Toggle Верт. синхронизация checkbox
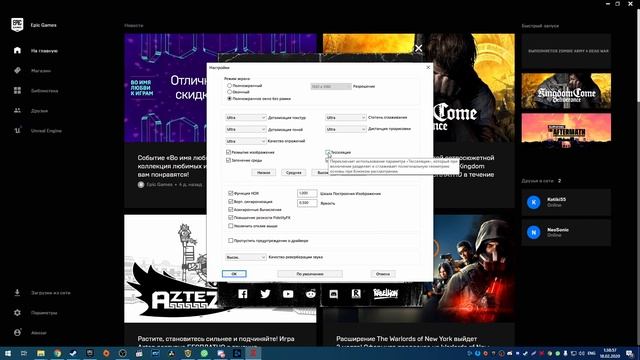The width and height of the screenshot is (640, 360). 231,201
